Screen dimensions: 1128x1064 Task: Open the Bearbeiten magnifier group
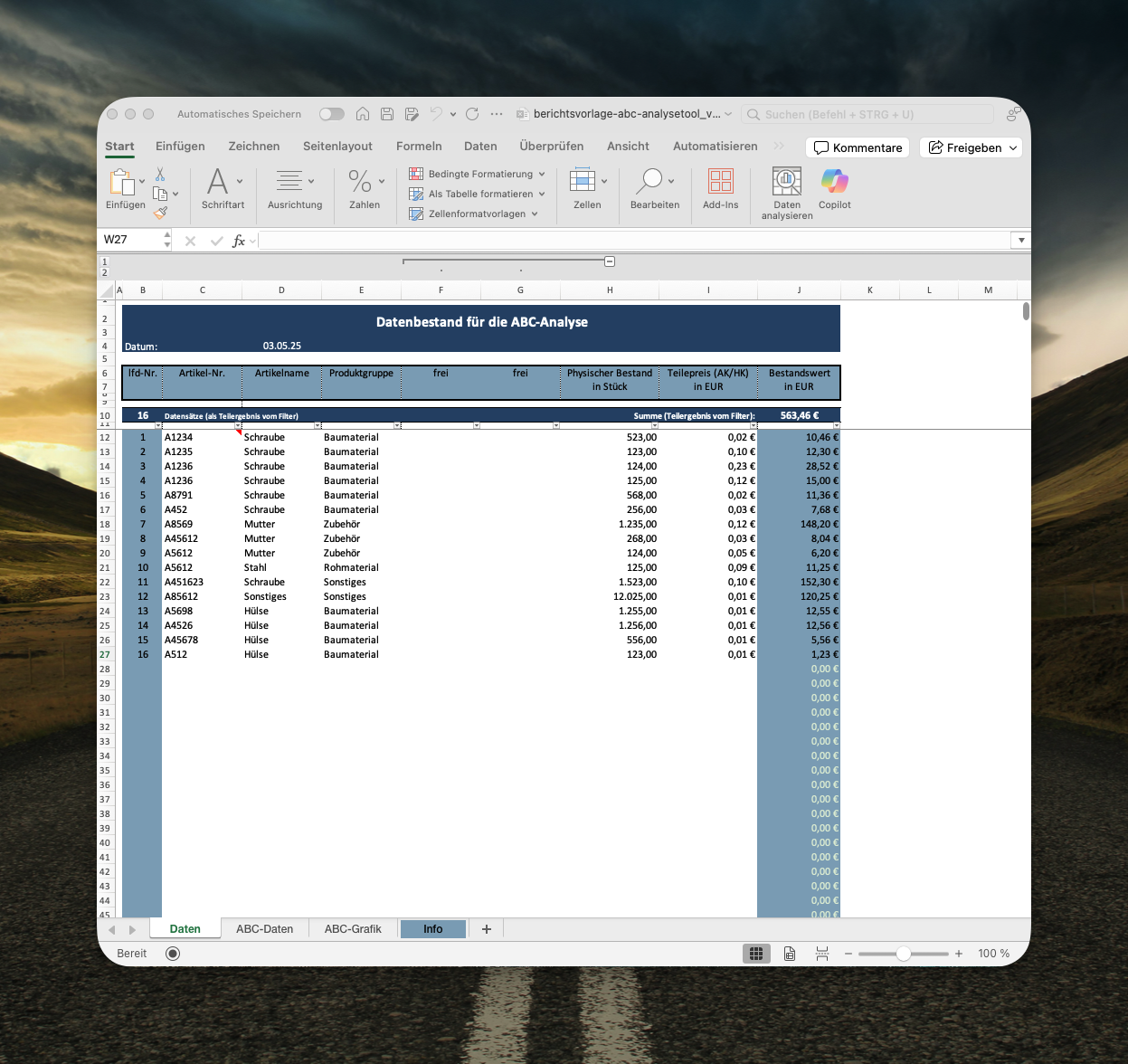pos(655,189)
